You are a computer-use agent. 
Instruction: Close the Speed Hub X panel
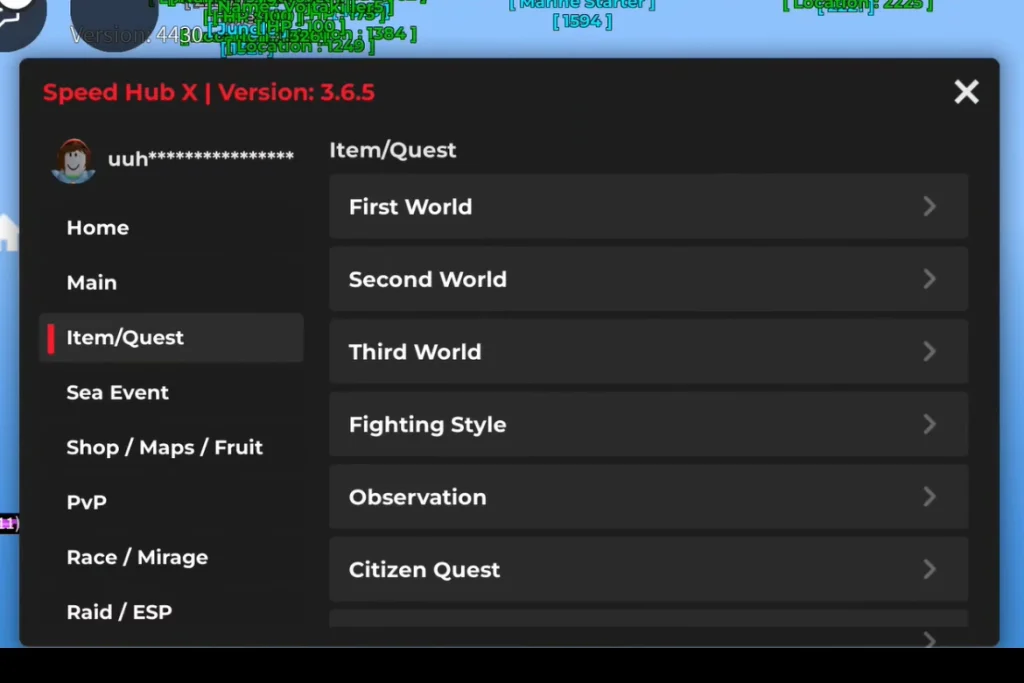click(966, 92)
